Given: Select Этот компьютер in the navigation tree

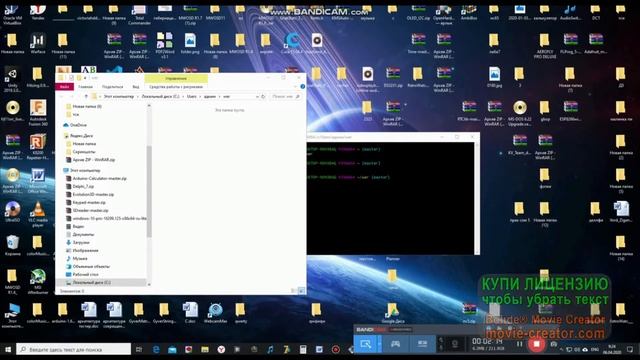Looking at the screenshot, I should pyautogui.click(x=82, y=170).
